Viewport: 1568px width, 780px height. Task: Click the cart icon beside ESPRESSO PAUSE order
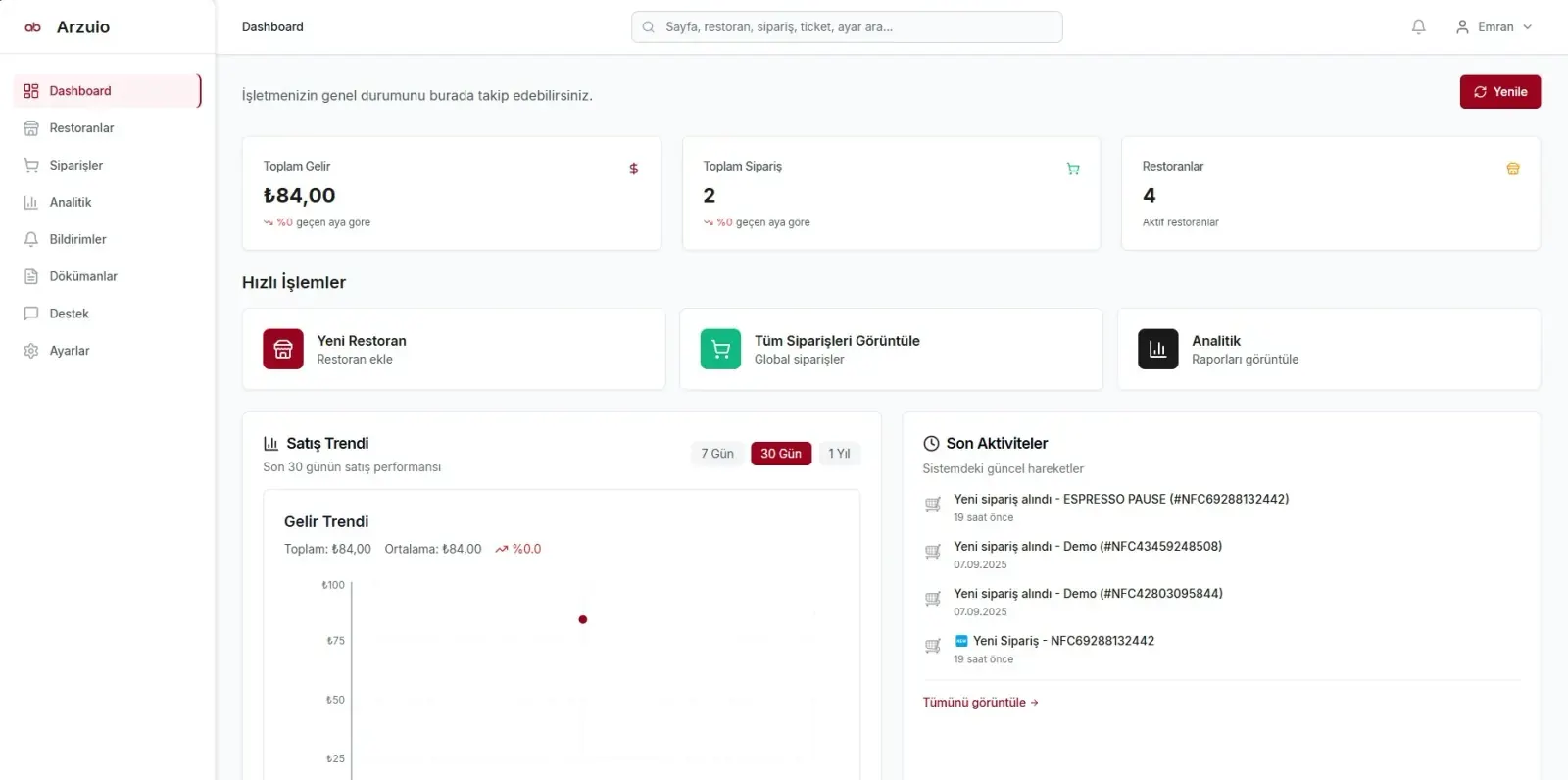click(933, 505)
